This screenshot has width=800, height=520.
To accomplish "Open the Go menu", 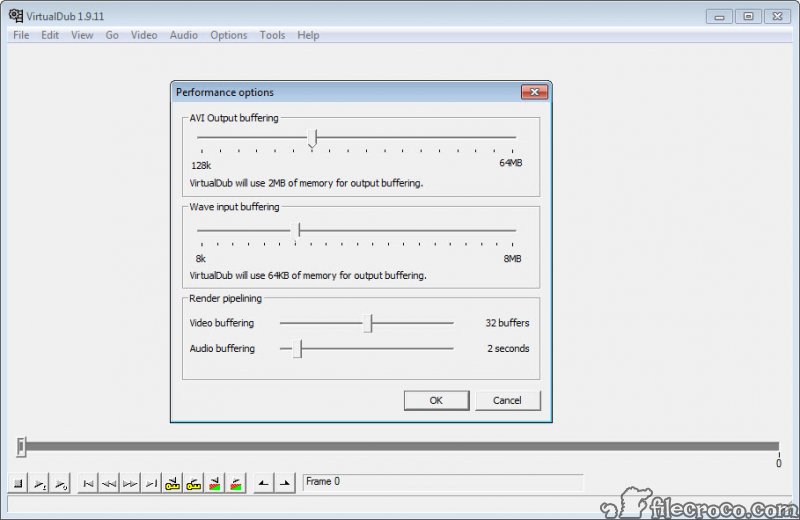I will click(112, 35).
